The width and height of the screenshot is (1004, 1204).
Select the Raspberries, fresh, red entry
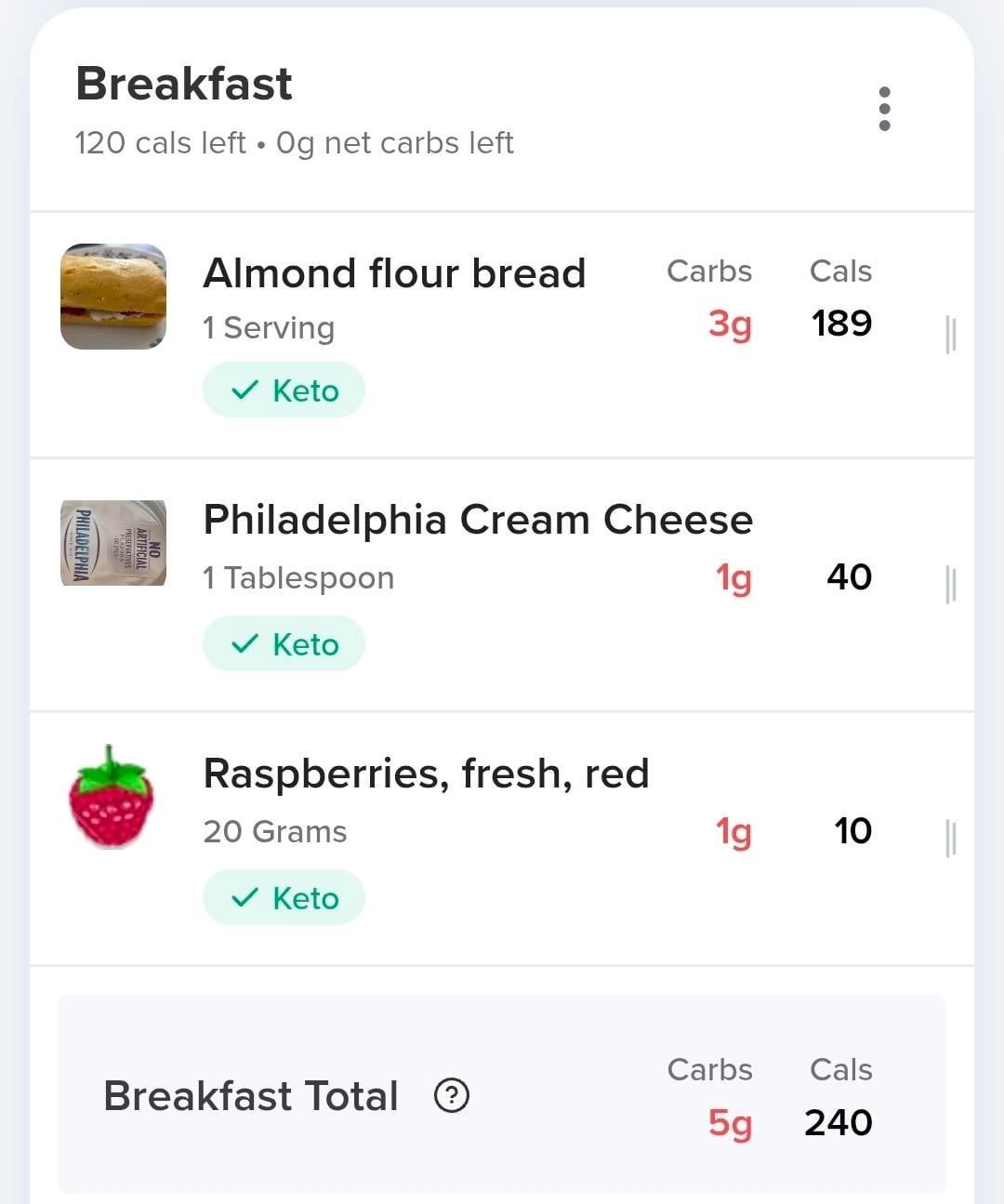tap(426, 774)
